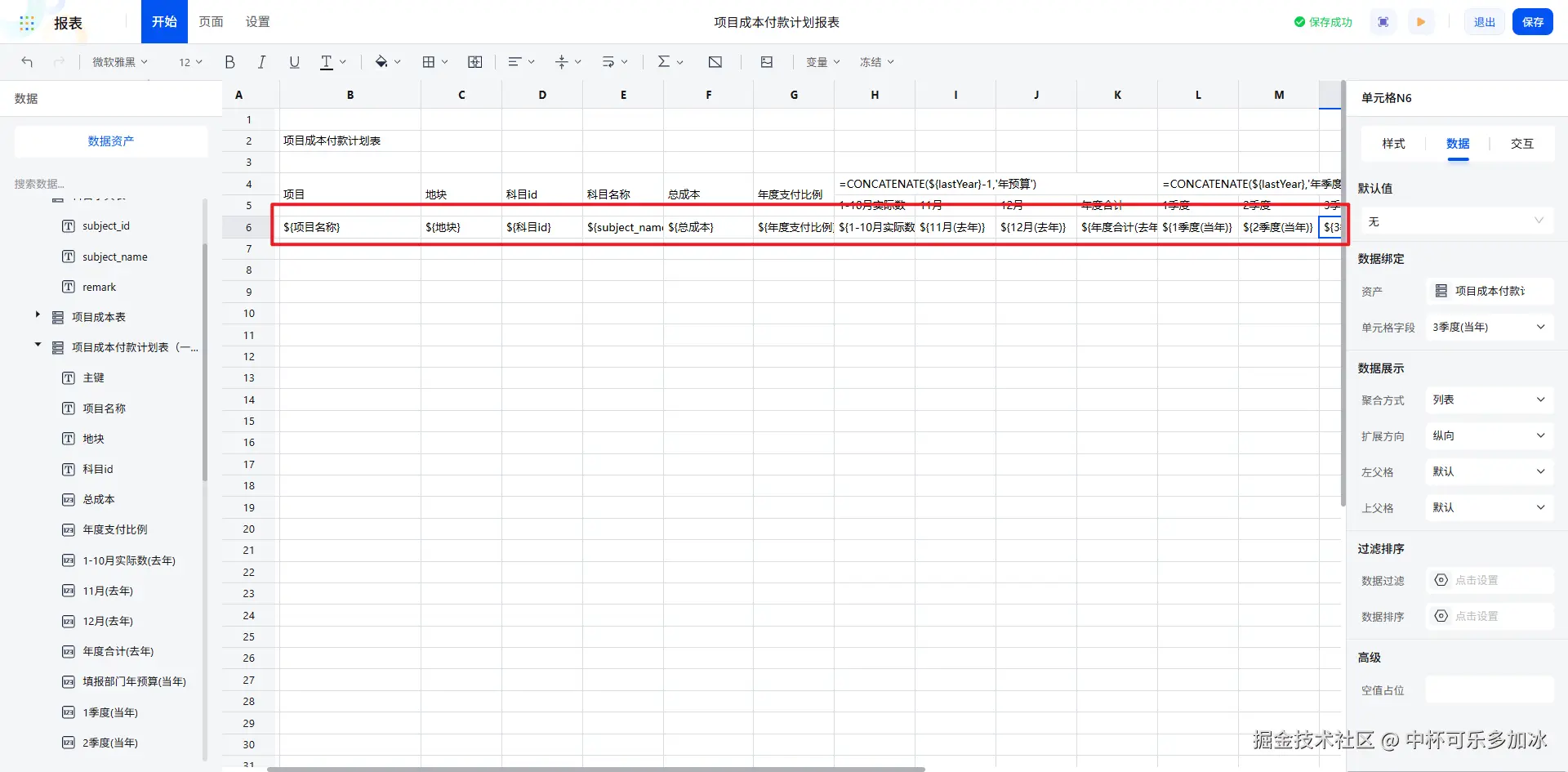Switch to the 开始 tab
Screen dimensions: 1568x772
[x=164, y=21]
